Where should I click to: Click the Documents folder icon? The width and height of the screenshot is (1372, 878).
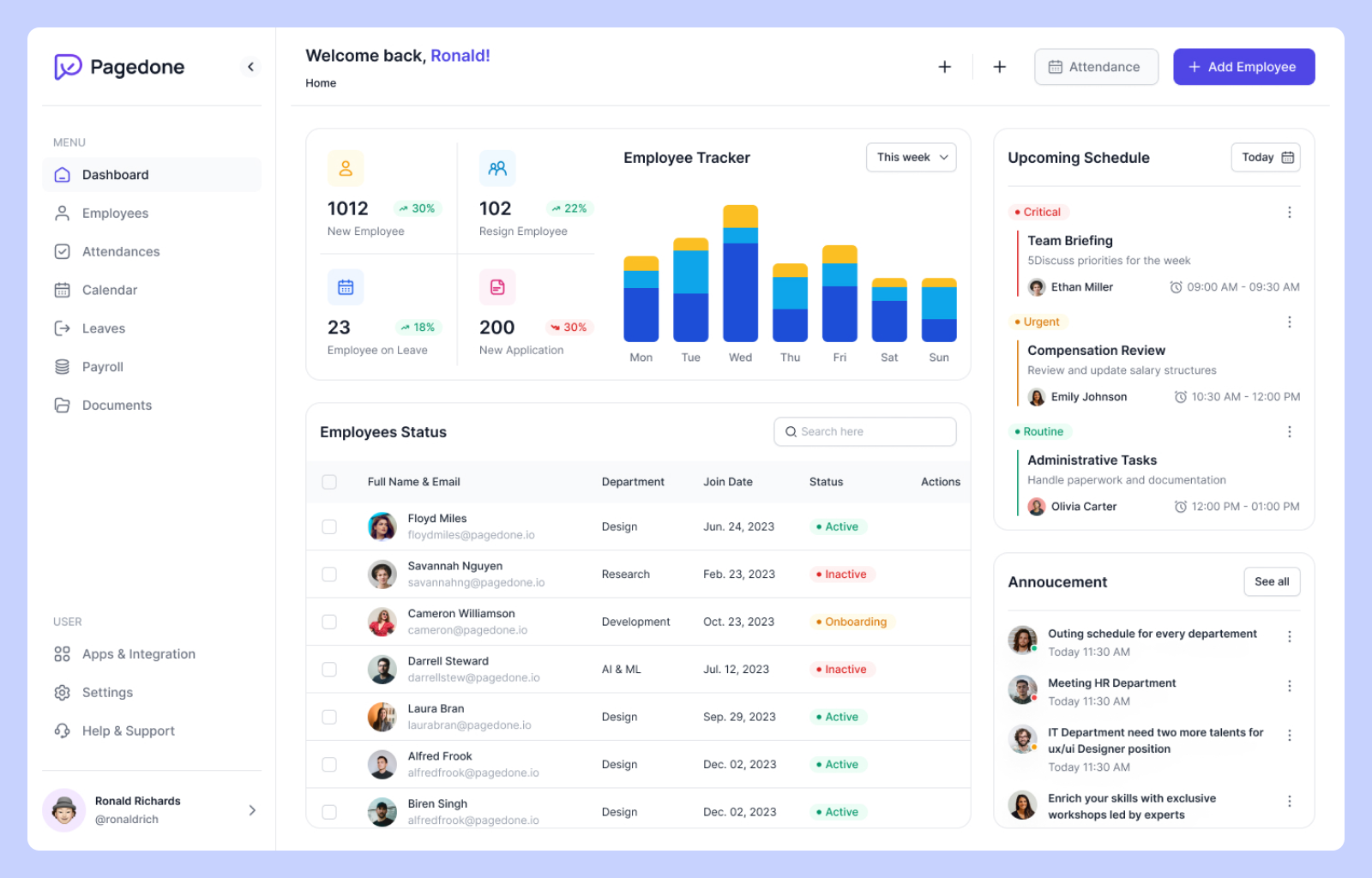(62, 406)
